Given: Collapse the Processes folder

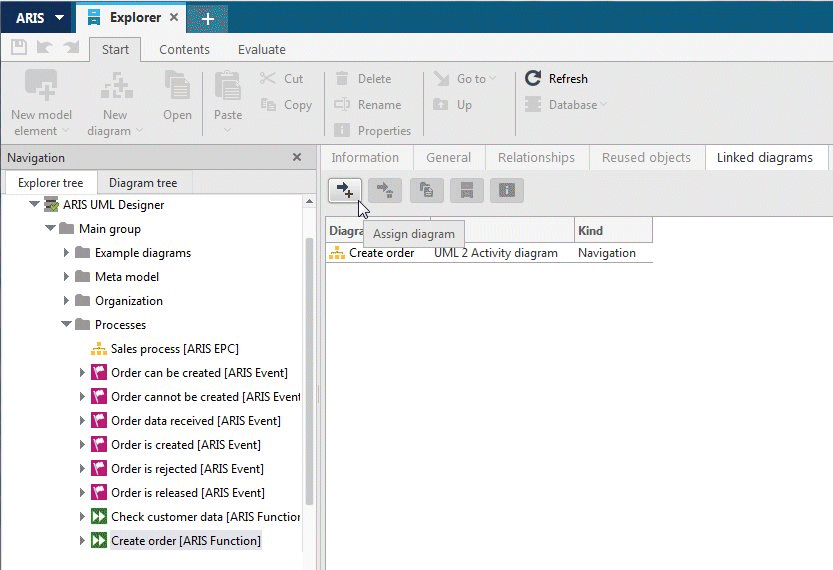Looking at the screenshot, I should (x=66, y=324).
